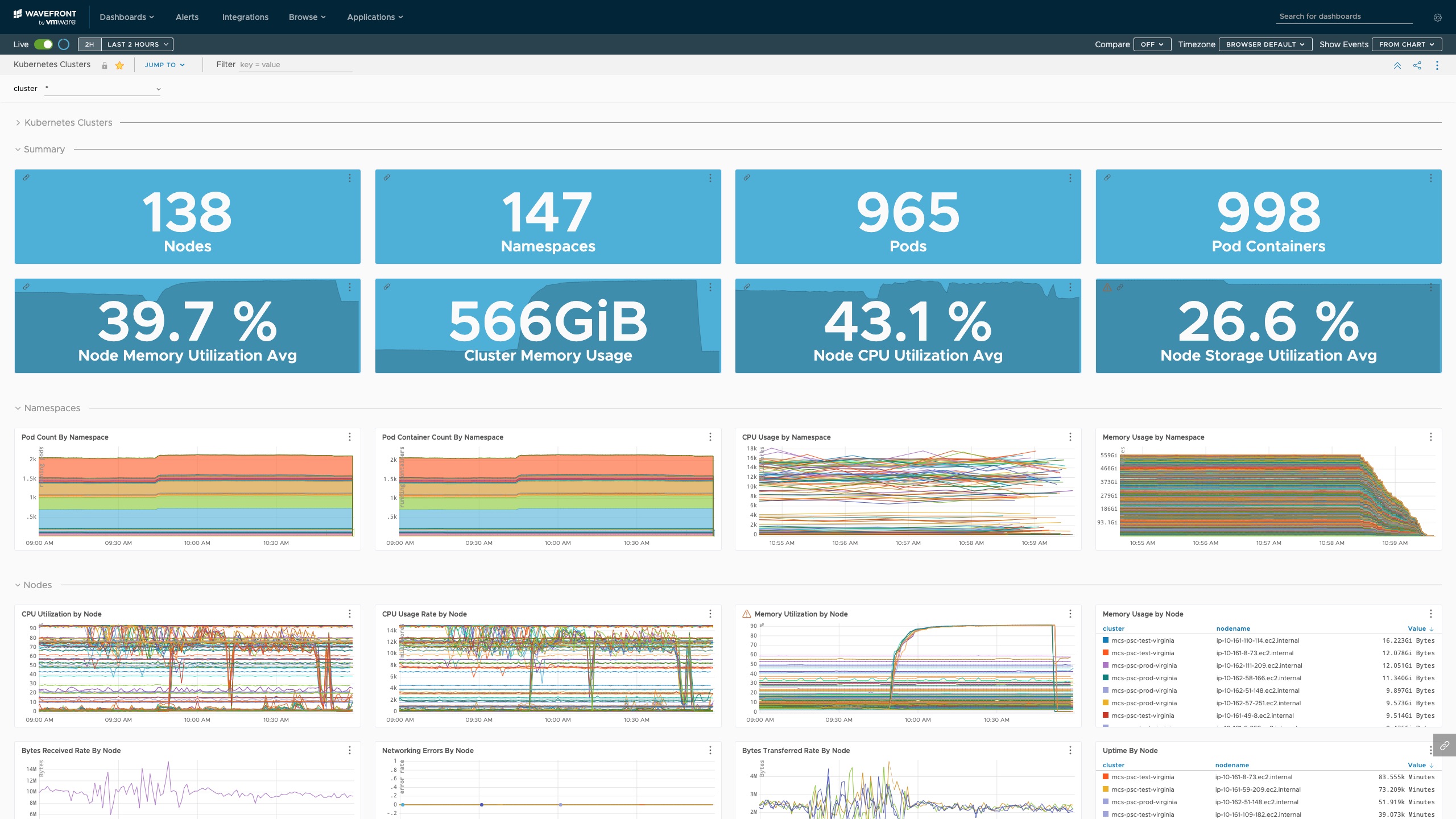1456x819 pixels.
Task: Click the 138 Nodes summary tile
Action: (187, 217)
